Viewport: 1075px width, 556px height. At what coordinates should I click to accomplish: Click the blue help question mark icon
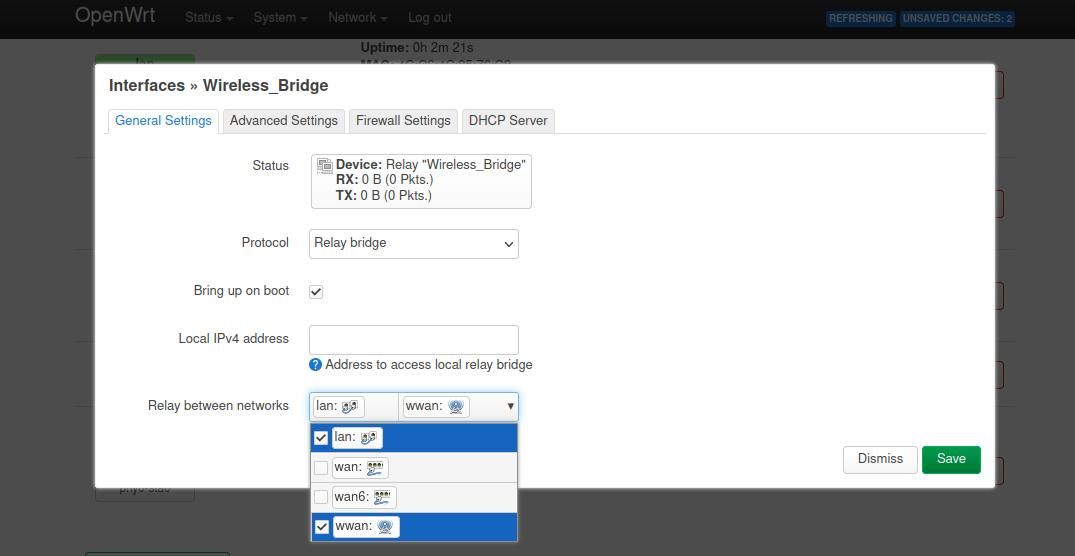point(316,365)
